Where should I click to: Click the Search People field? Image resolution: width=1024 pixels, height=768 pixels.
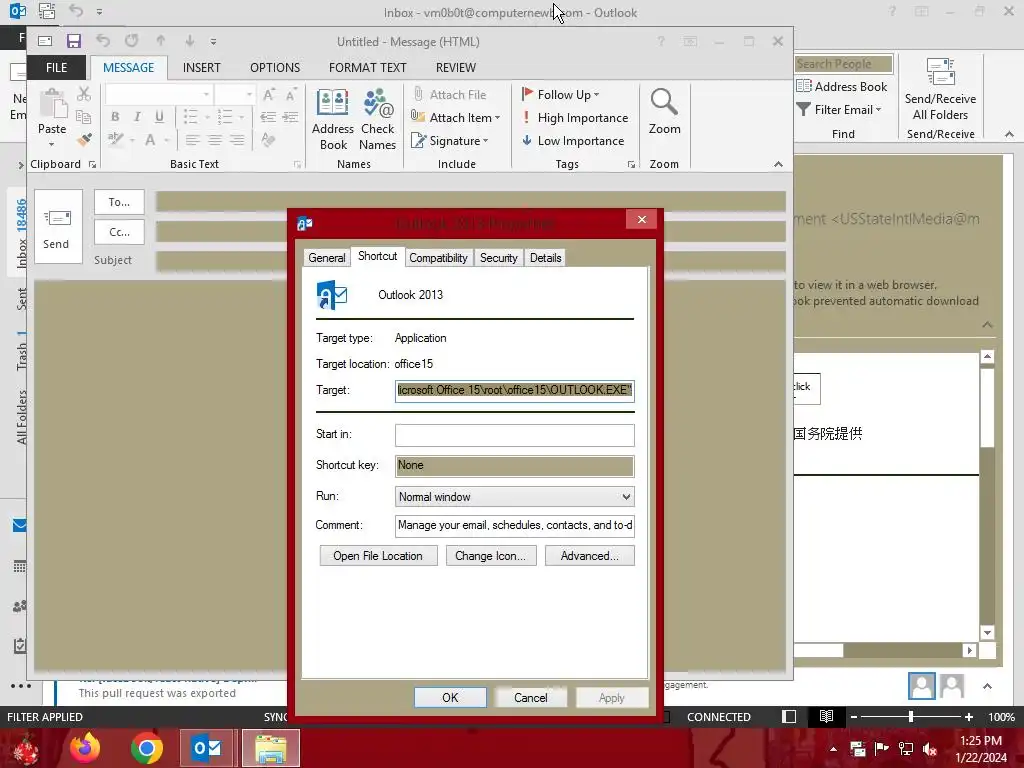(x=844, y=64)
